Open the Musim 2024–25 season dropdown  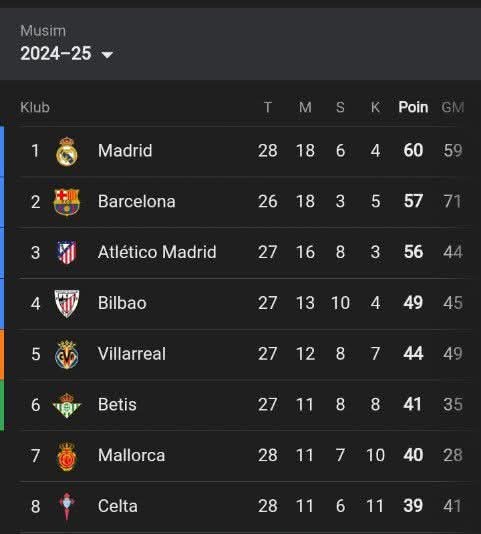pos(66,53)
